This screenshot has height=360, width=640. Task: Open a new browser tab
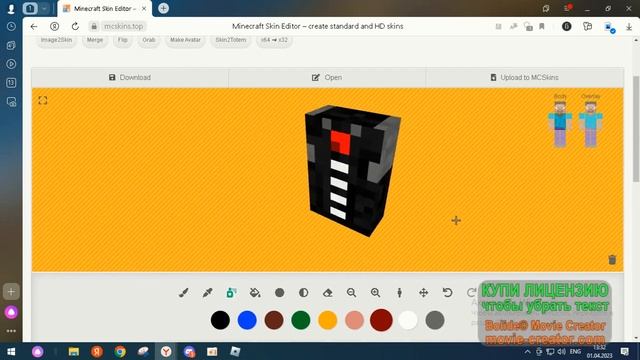point(163,8)
